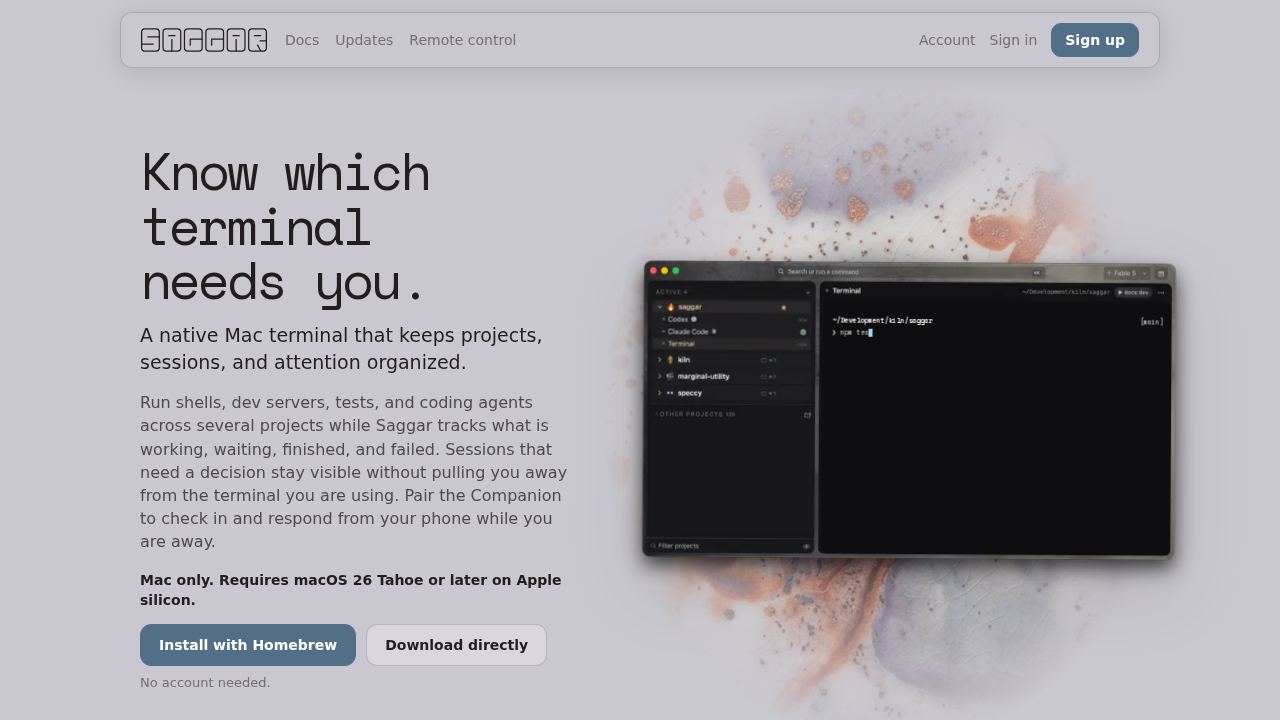The image size is (1280, 720).
Task: Collapse the Active section with its arrow
Action: click(x=808, y=292)
